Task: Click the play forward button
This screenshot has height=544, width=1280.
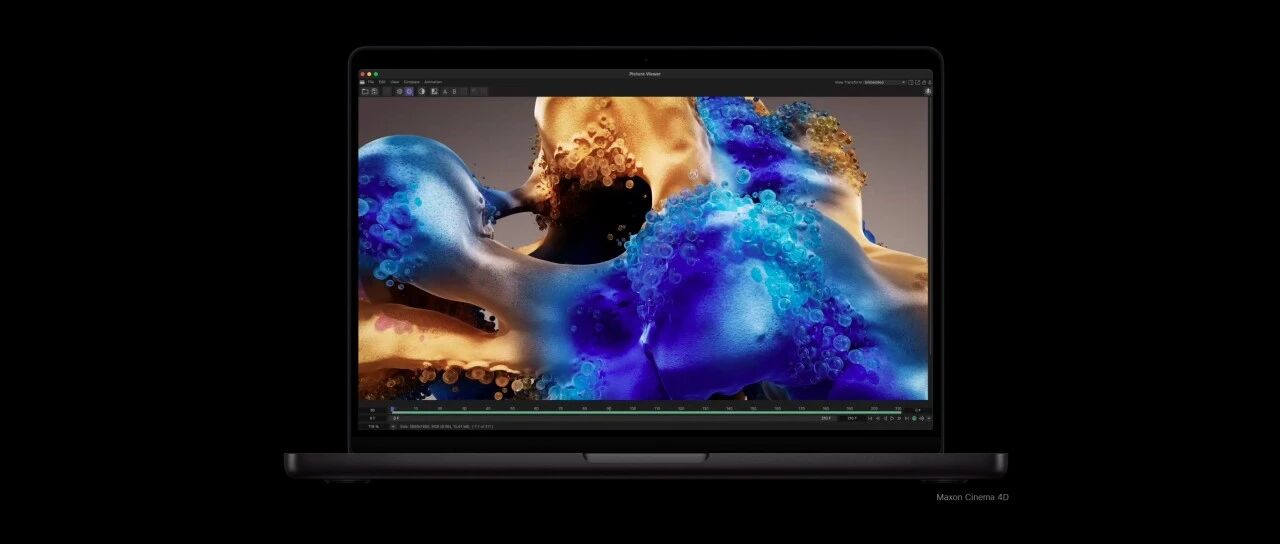Action: point(892,418)
